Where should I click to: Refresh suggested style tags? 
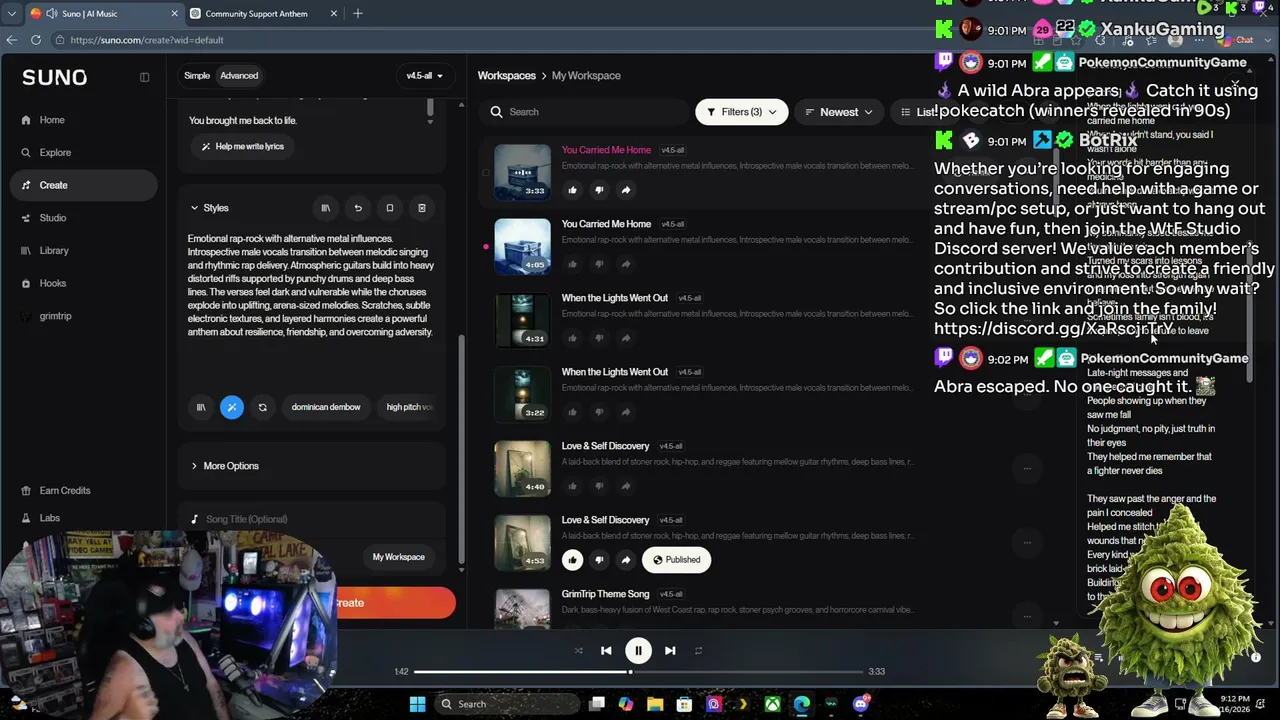262,407
